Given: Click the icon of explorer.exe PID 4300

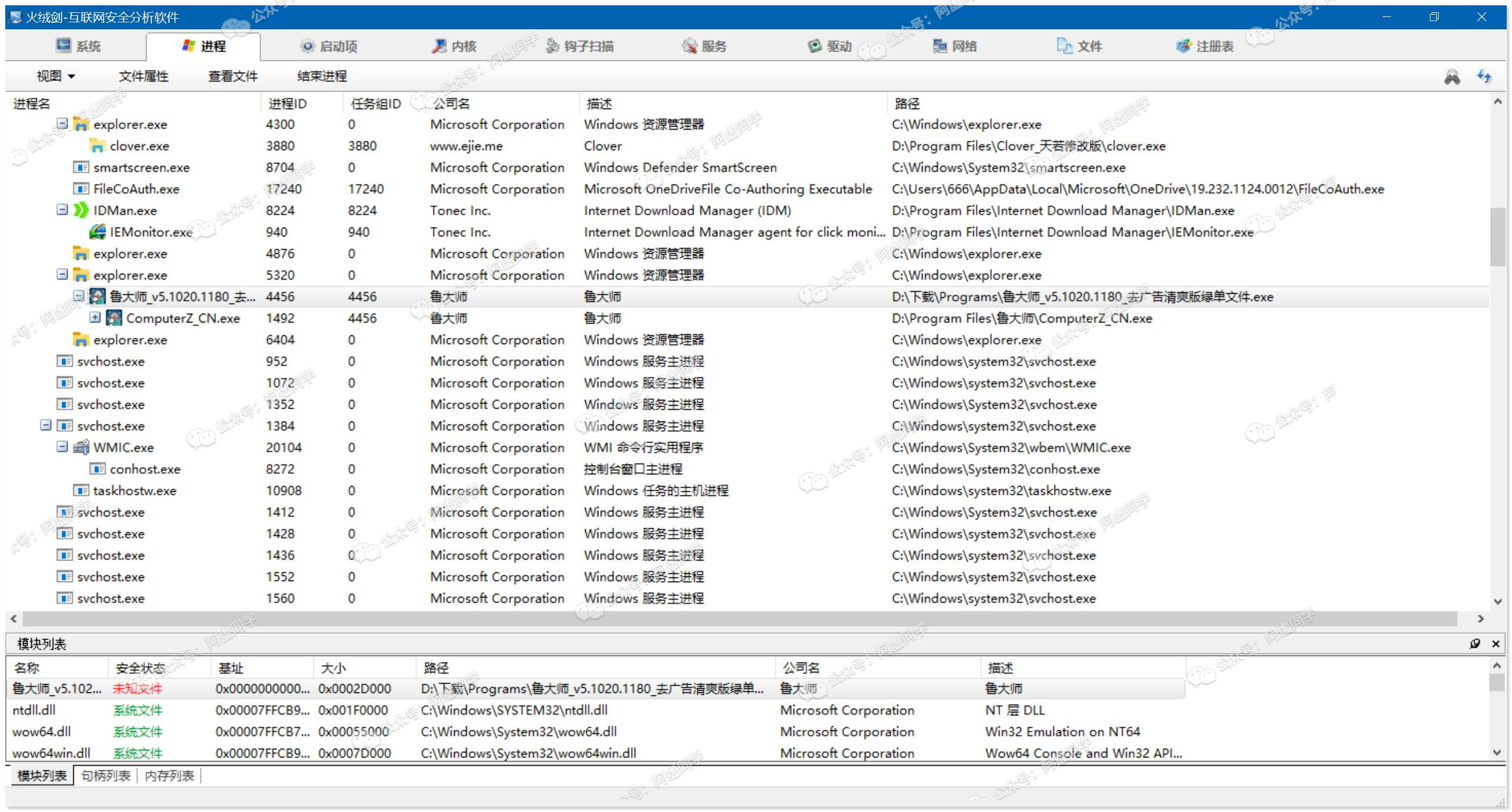Looking at the screenshot, I should [x=80, y=124].
